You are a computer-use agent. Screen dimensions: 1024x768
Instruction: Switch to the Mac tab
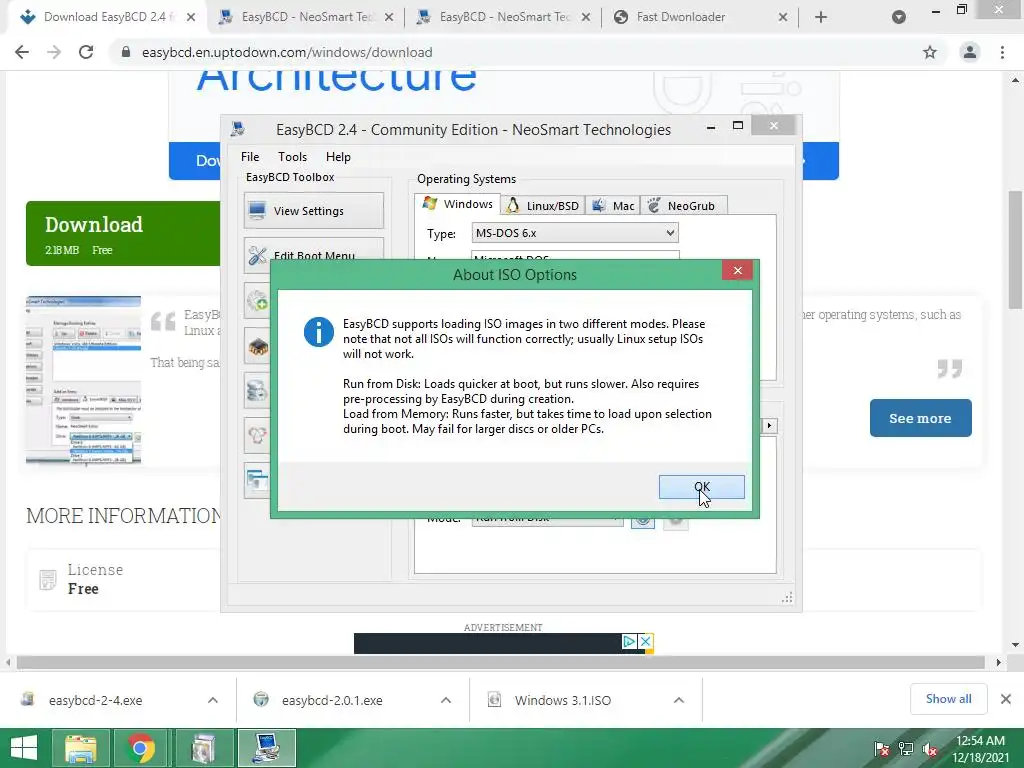click(613, 206)
